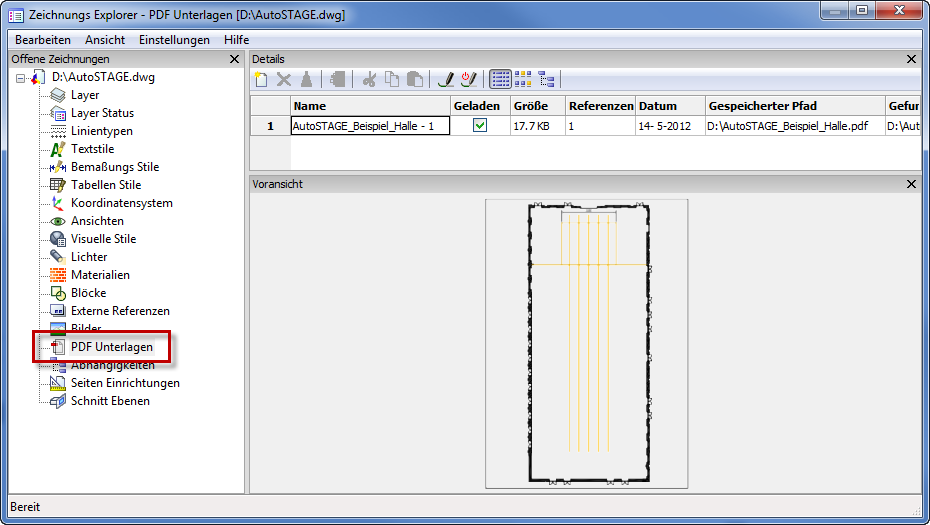The width and height of the screenshot is (930, 525).
Task: Open the Einstellungen menu
Action: (x=174, y=40)
